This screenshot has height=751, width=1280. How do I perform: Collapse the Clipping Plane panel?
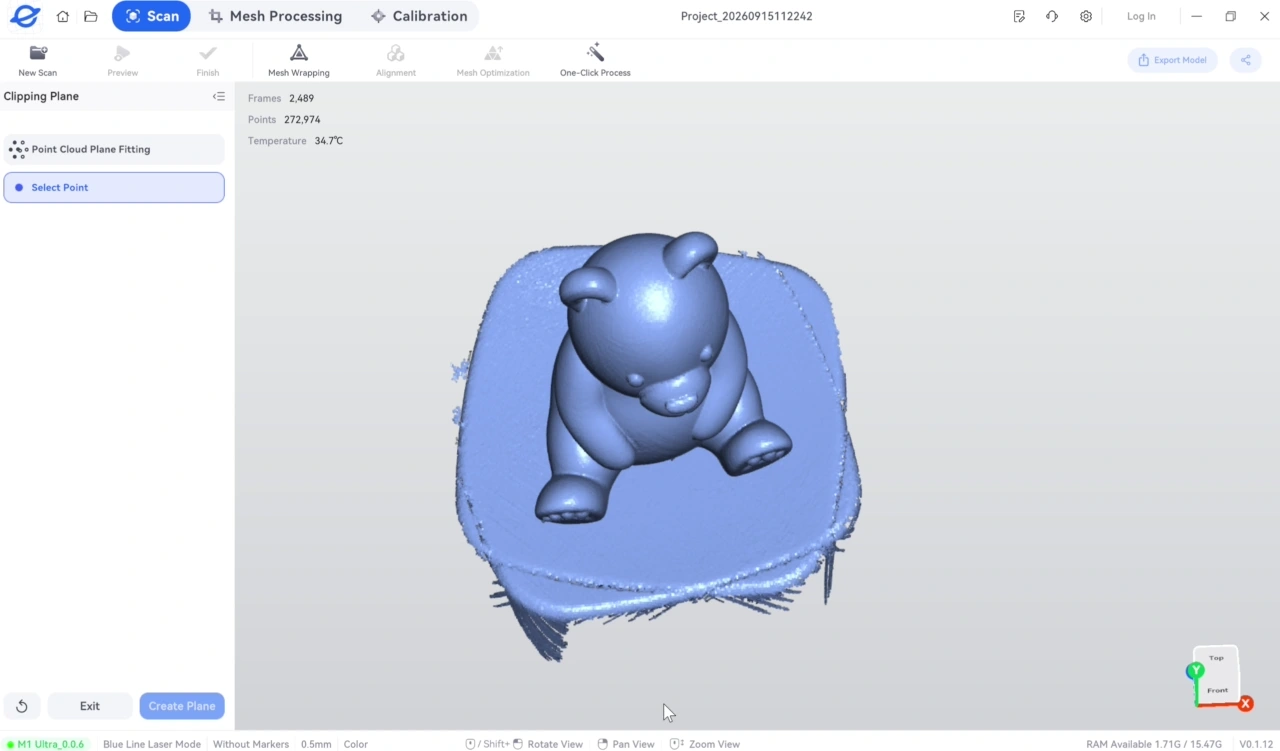(218, 96)
